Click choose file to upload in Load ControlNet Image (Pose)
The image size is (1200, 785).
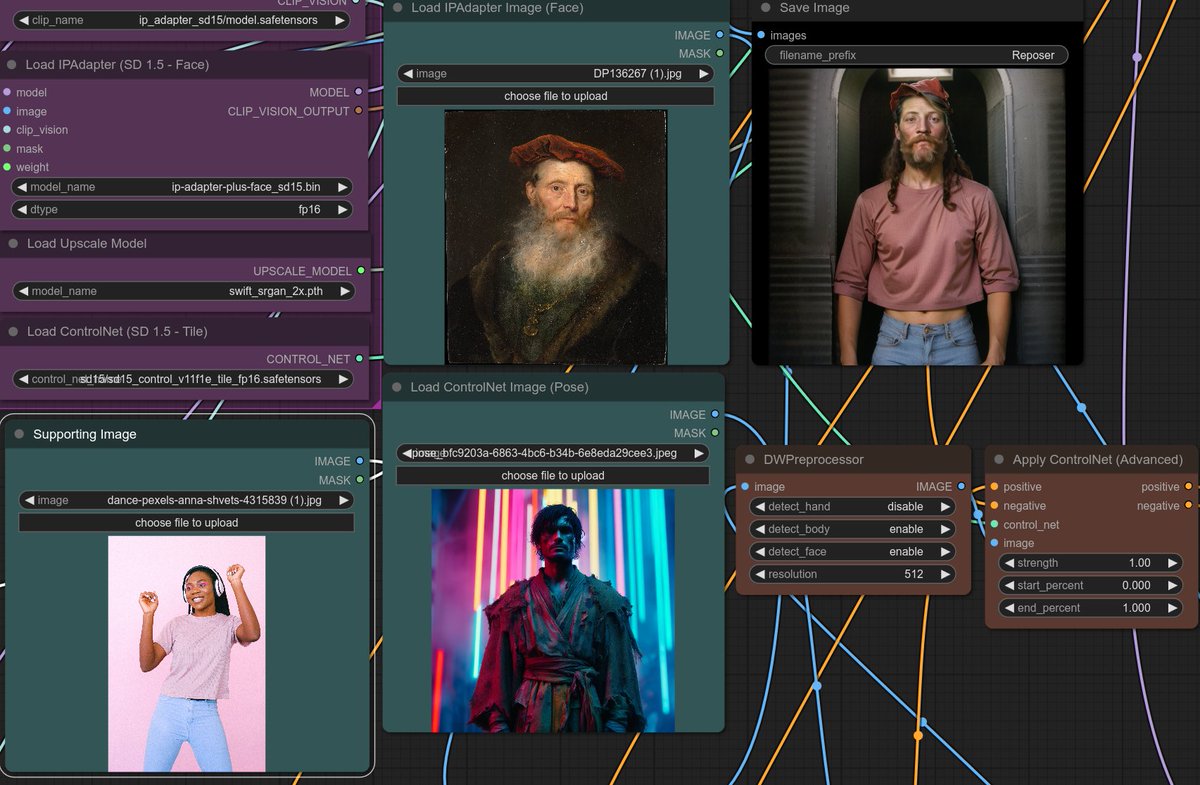click(553, 475)
